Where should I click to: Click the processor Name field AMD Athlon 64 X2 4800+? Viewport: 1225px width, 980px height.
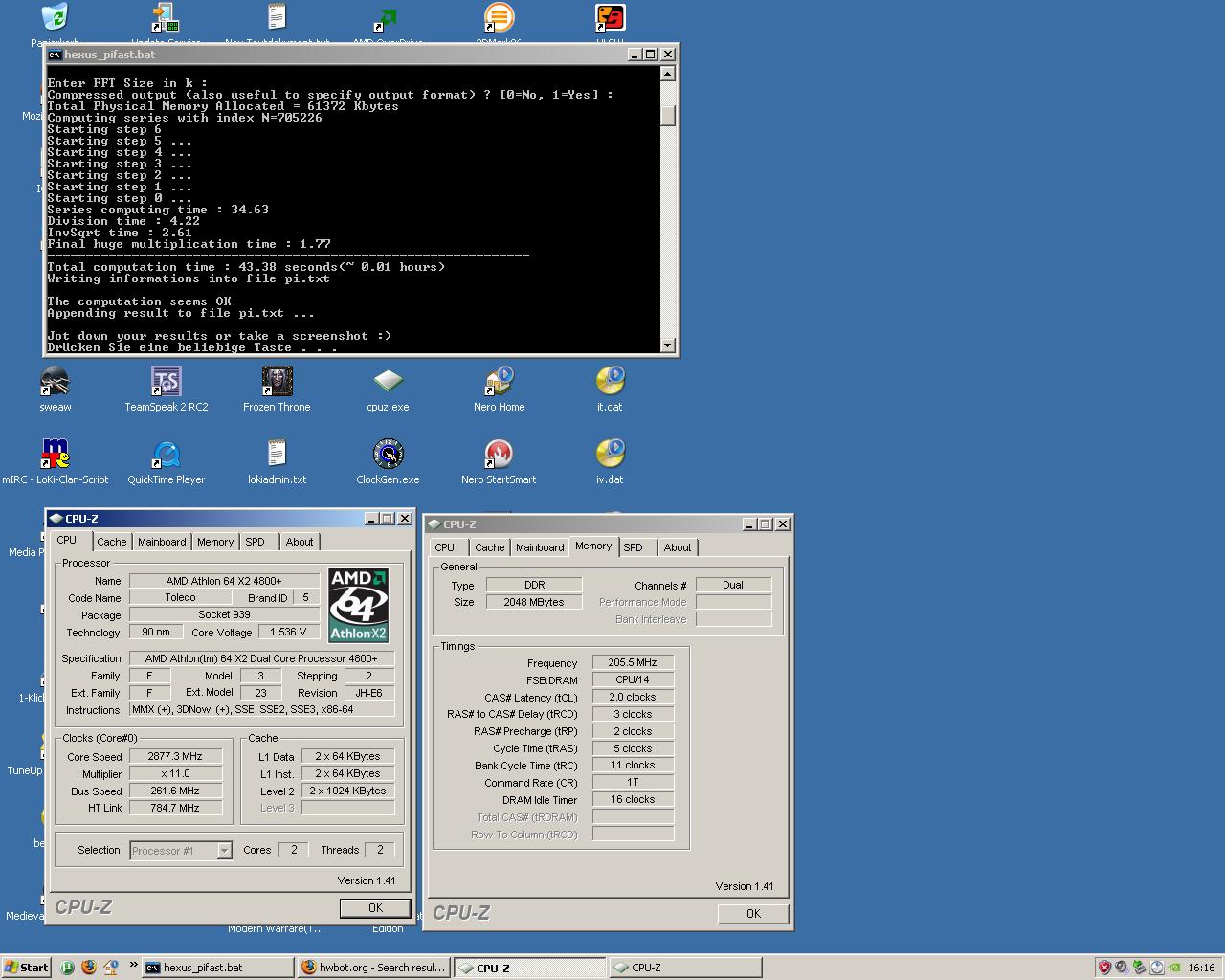225,580
